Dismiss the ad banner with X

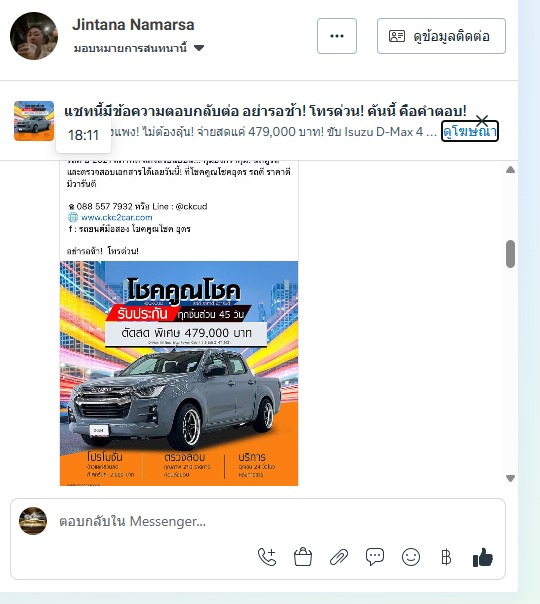[482, 120]
